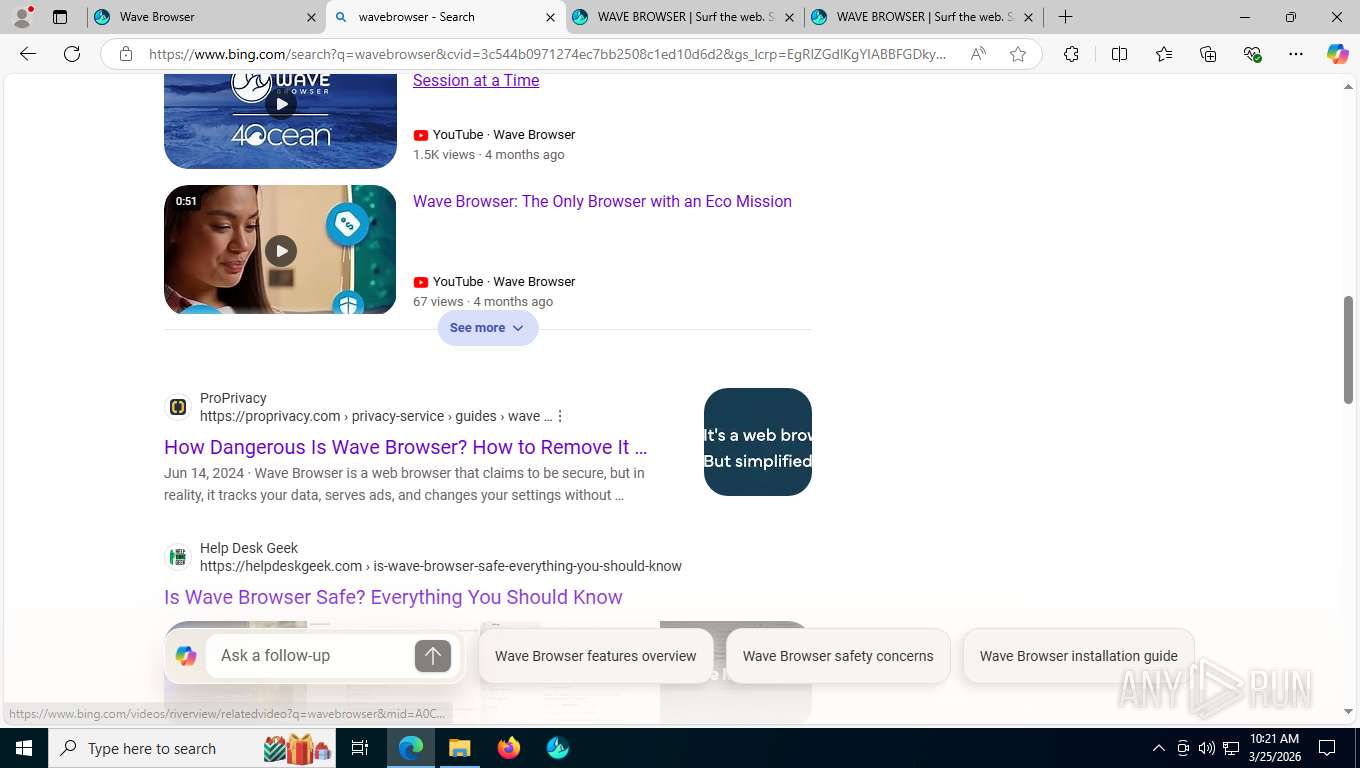
Task: Open the notification center icon
Action: [1327, 748]
